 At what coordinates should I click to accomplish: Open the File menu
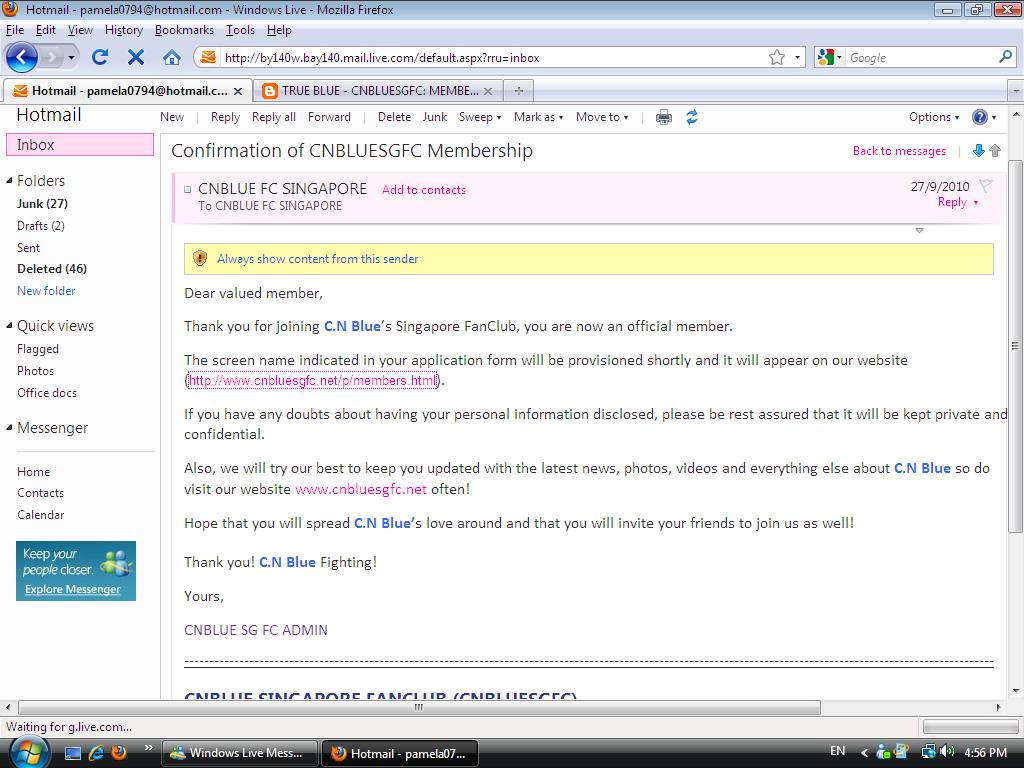14,30
